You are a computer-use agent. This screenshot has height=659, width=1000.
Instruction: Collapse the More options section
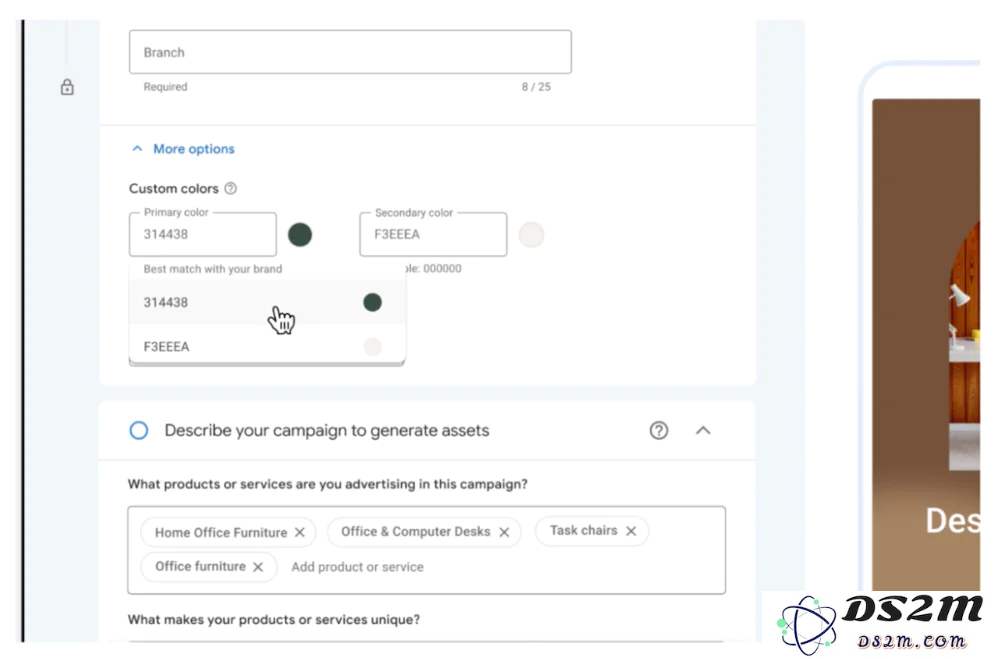click(137, 149)
